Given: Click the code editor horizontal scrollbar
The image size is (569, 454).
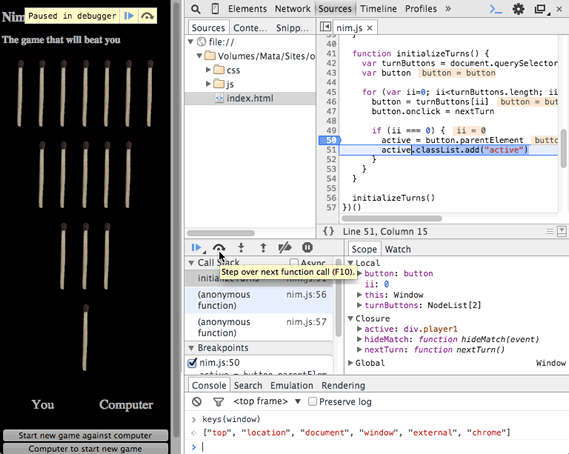Looking at the screenshot, I should (392, 218).
